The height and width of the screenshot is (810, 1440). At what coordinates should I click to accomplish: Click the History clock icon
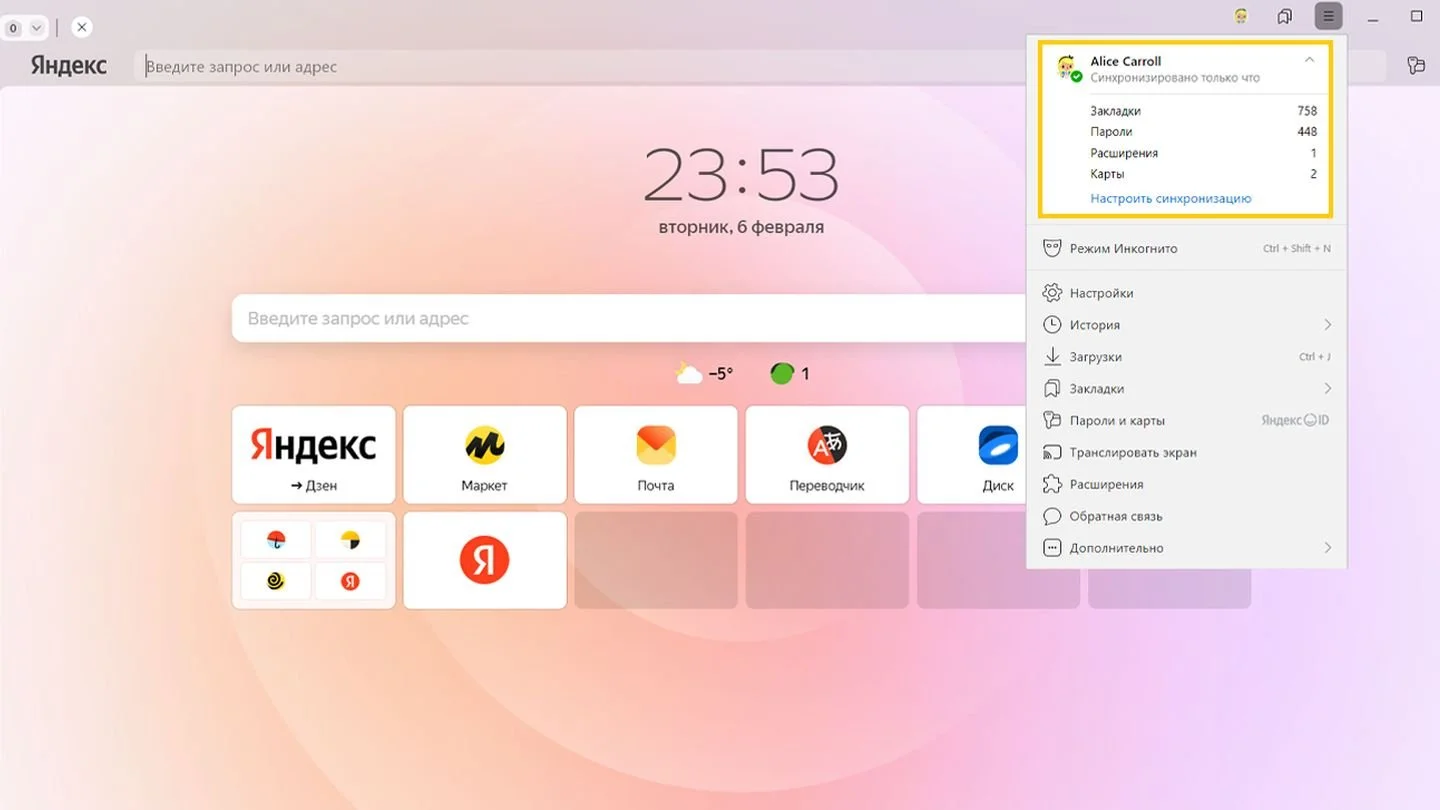click(1052, 325)
